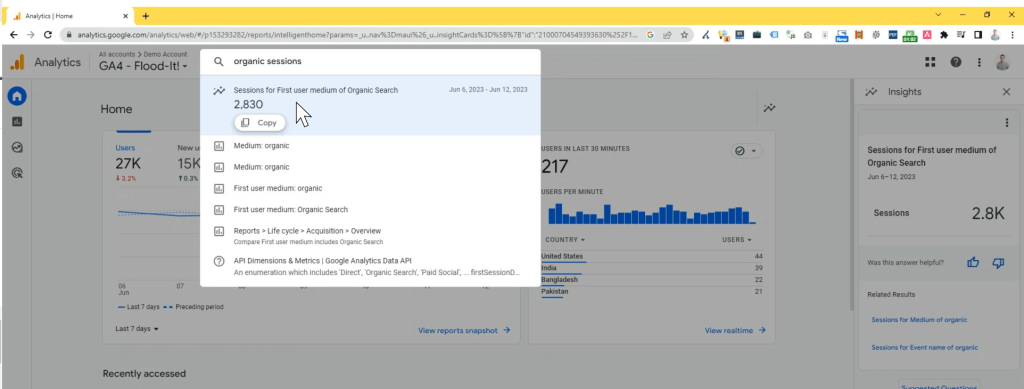Open Chrome side panel icon
Screen dimensions: 1024x389
(978, 35)
